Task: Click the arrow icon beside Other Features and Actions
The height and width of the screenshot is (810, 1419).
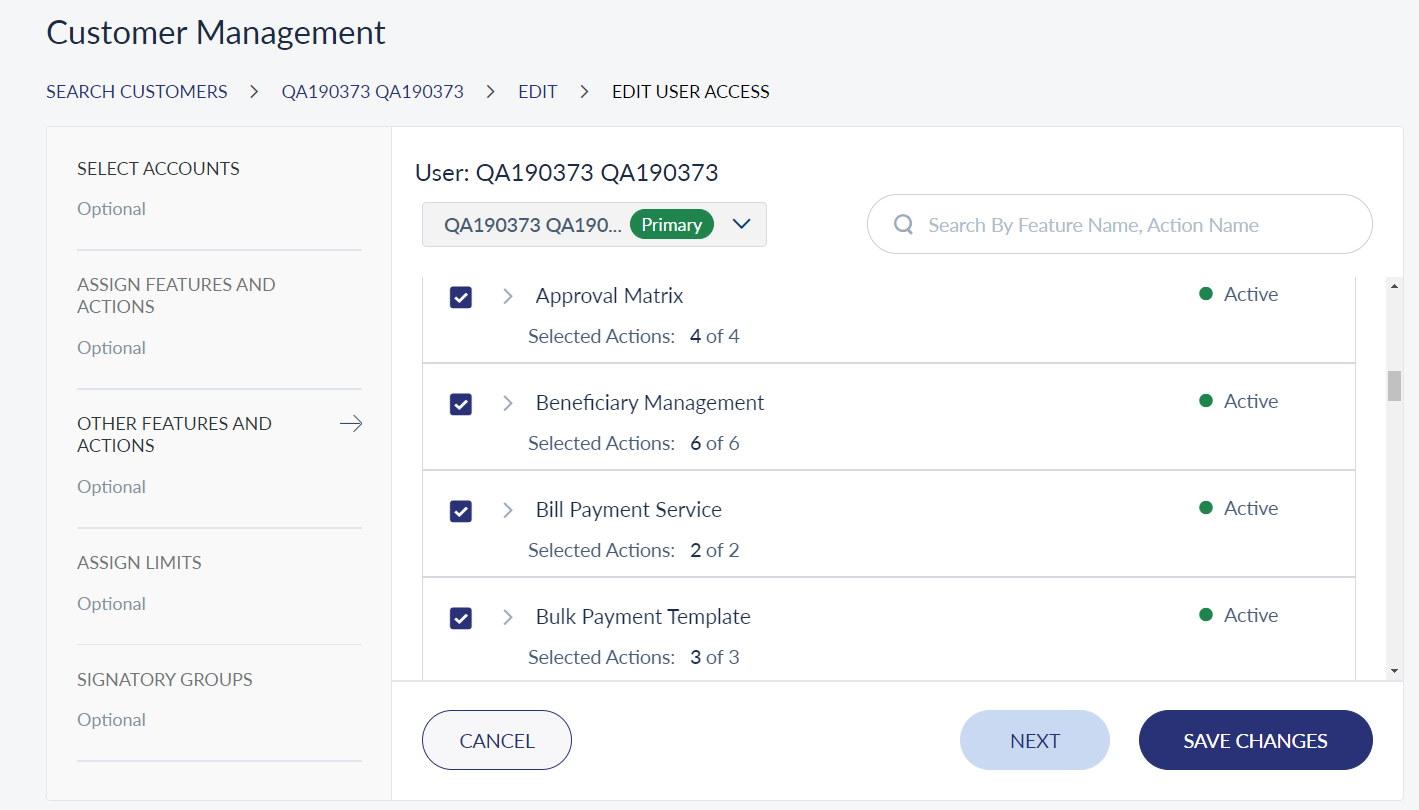Action: [351, 424]
